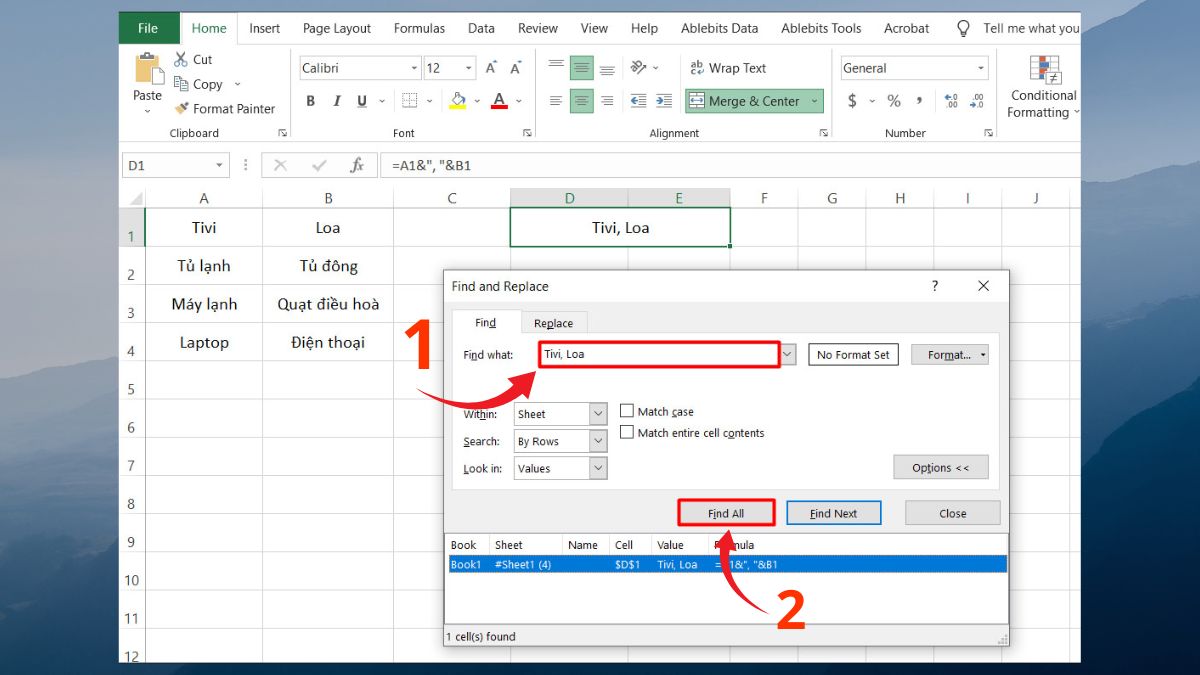Open the Format button dropdown arrow

983,354
